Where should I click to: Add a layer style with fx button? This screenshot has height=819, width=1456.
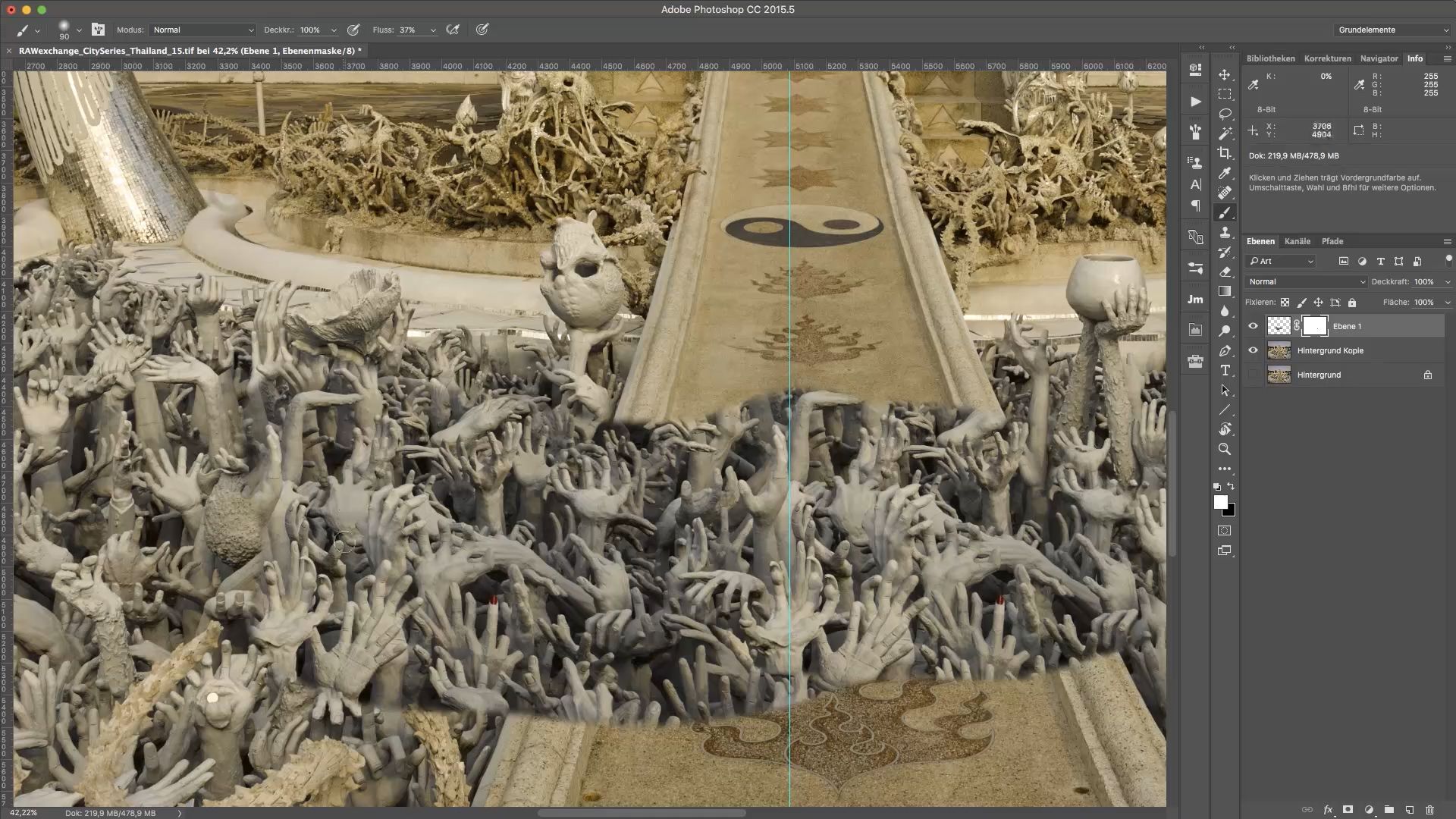click(x=1328, y=810)
